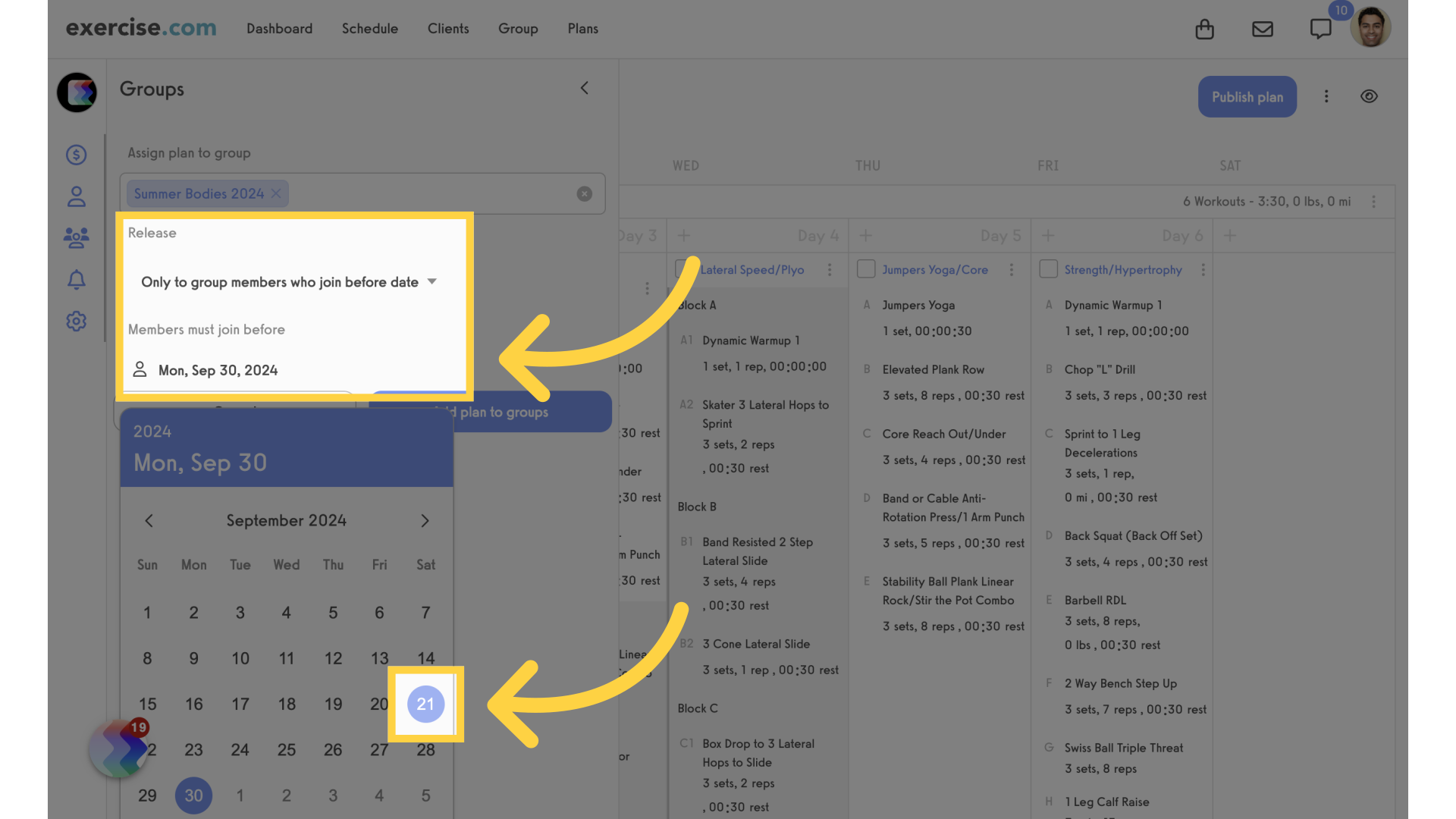Screen dimensions: 1456x819
Task: Expand the Release option dropdown
Action: (289, 282)
